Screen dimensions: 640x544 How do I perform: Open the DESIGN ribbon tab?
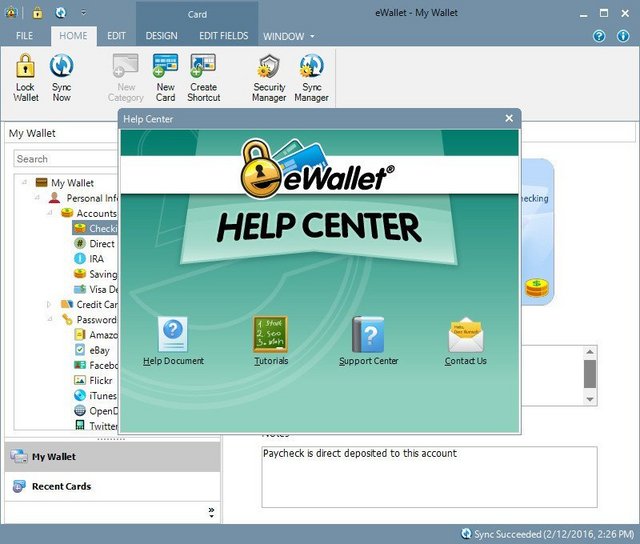[161, 36]
